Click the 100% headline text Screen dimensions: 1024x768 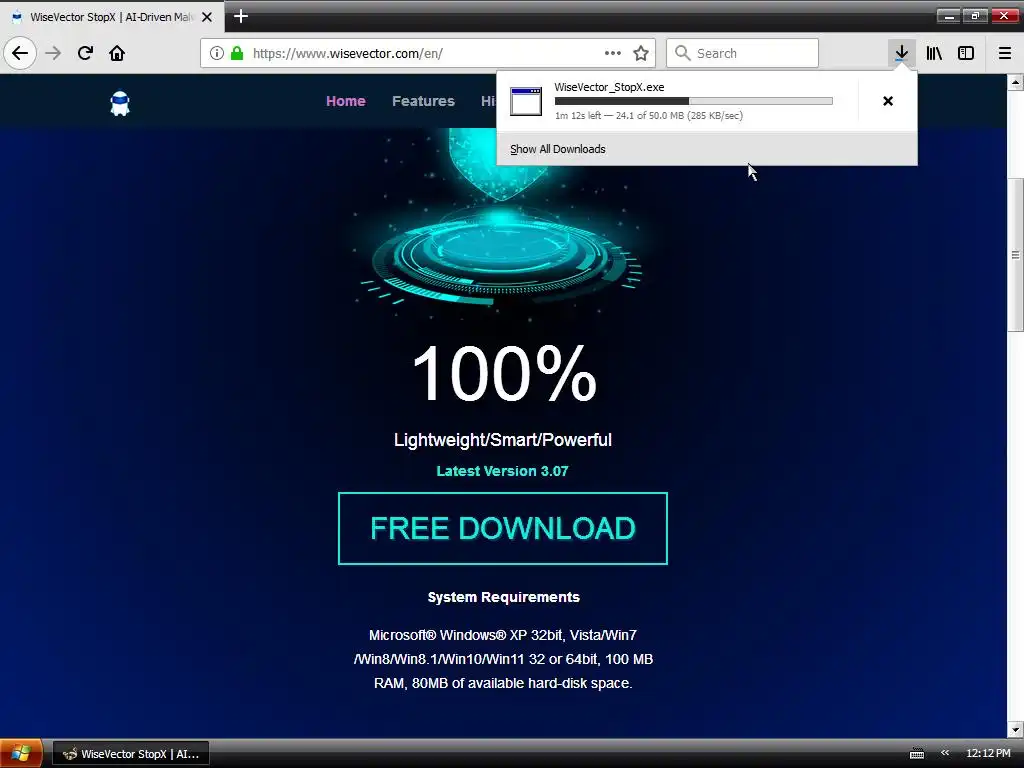point(504,373)
